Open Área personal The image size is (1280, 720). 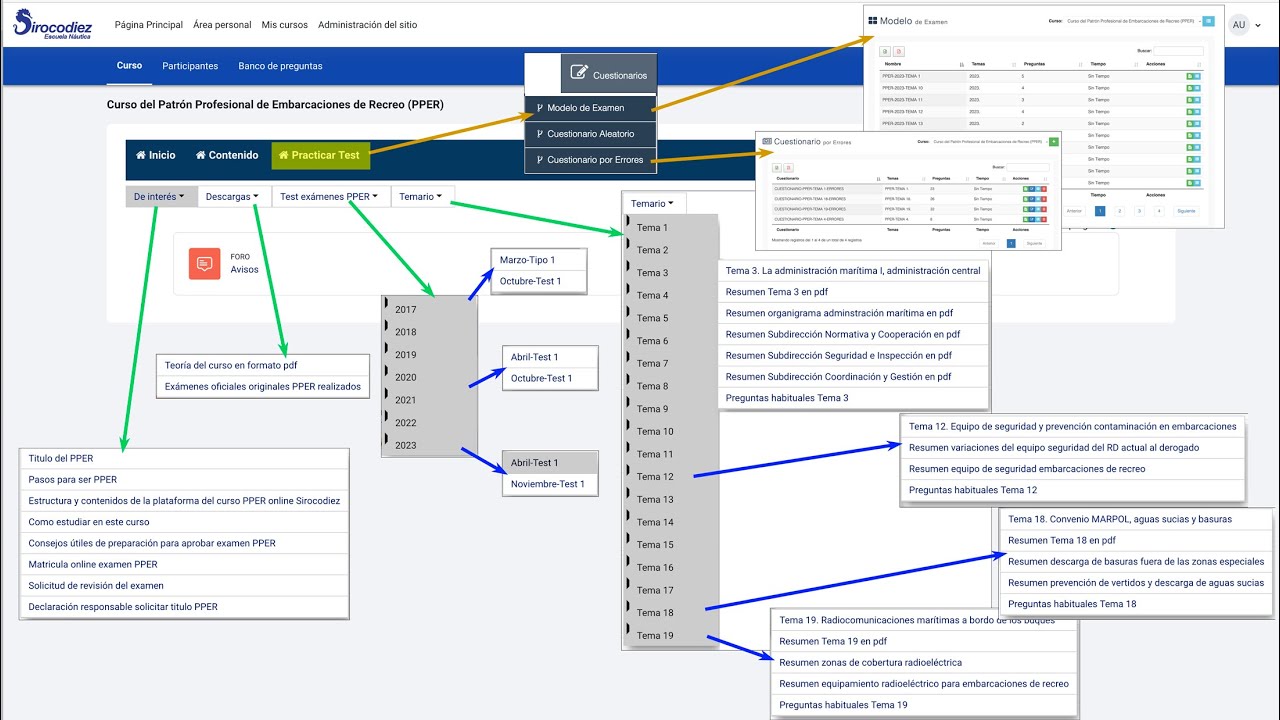(222, 25)
